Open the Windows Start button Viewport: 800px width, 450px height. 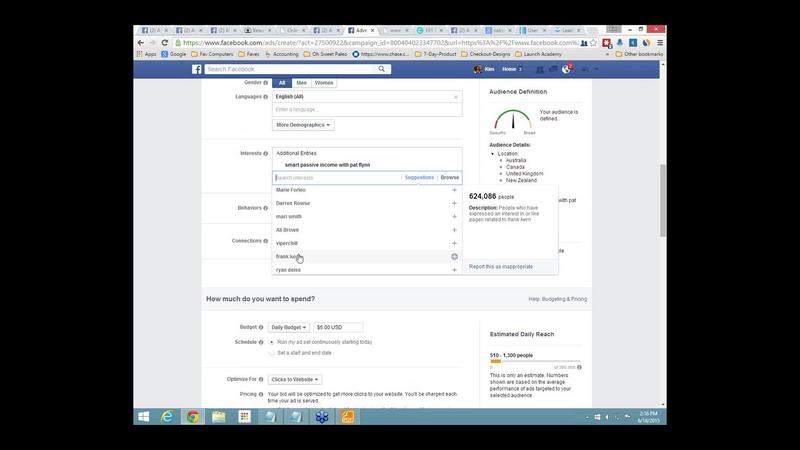[144, 417]
